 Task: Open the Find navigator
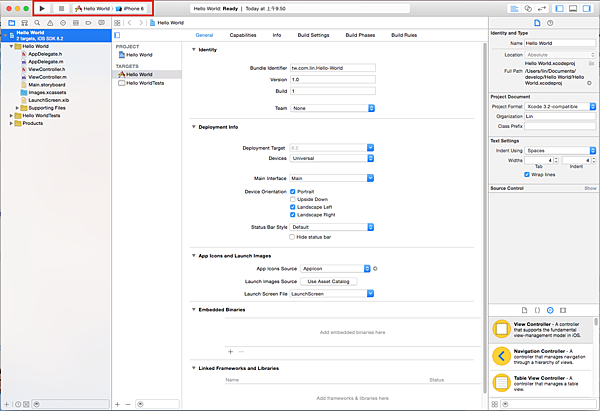coord(37,23)
